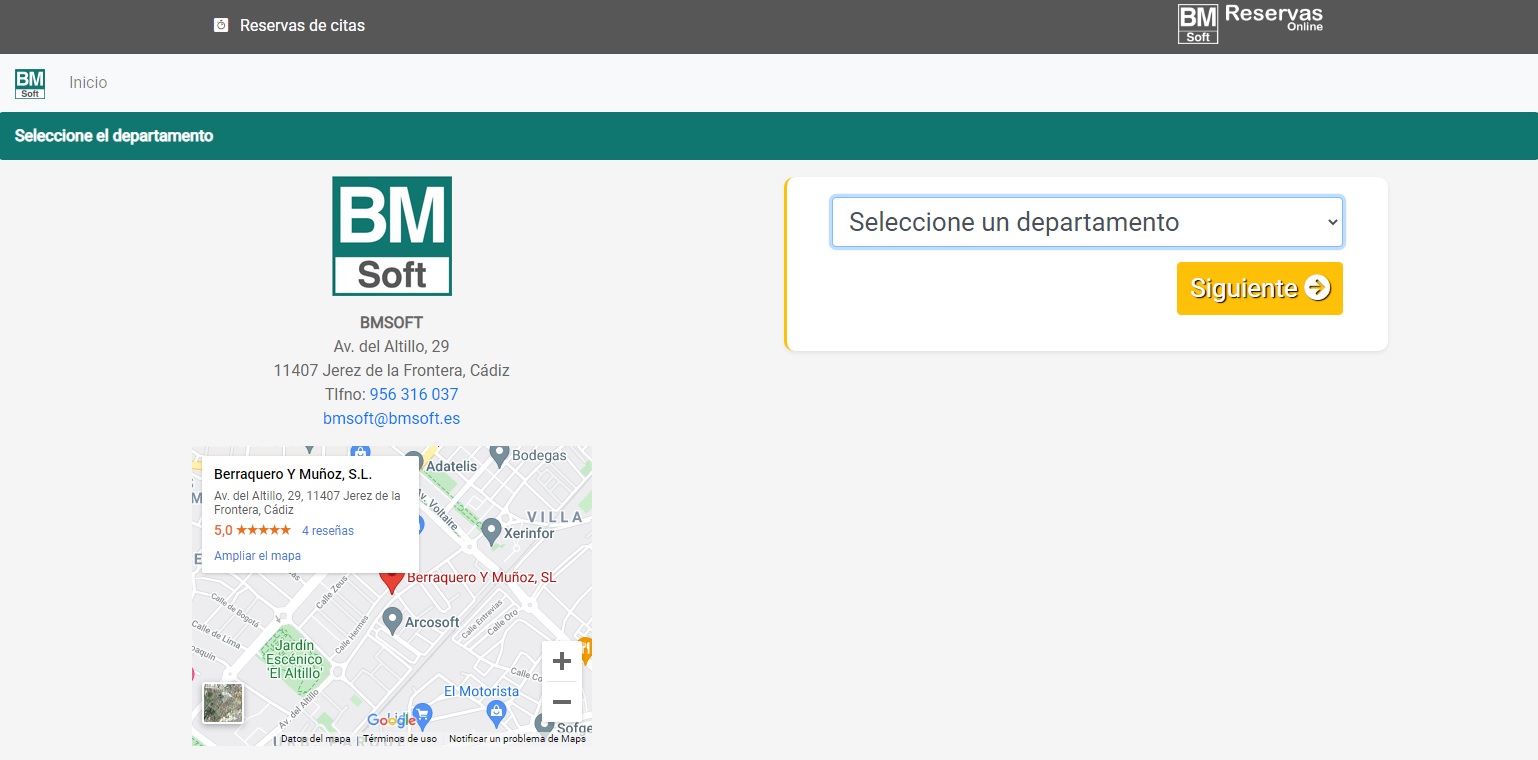Click the Arcosoft location marker on map
This screenshot has width=1538, height=760.
click(393, 621)
